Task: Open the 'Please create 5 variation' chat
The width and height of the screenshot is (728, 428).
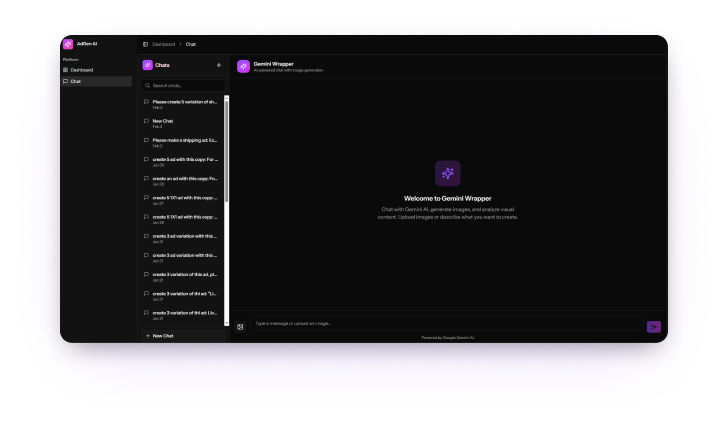Action: point(184,104)
